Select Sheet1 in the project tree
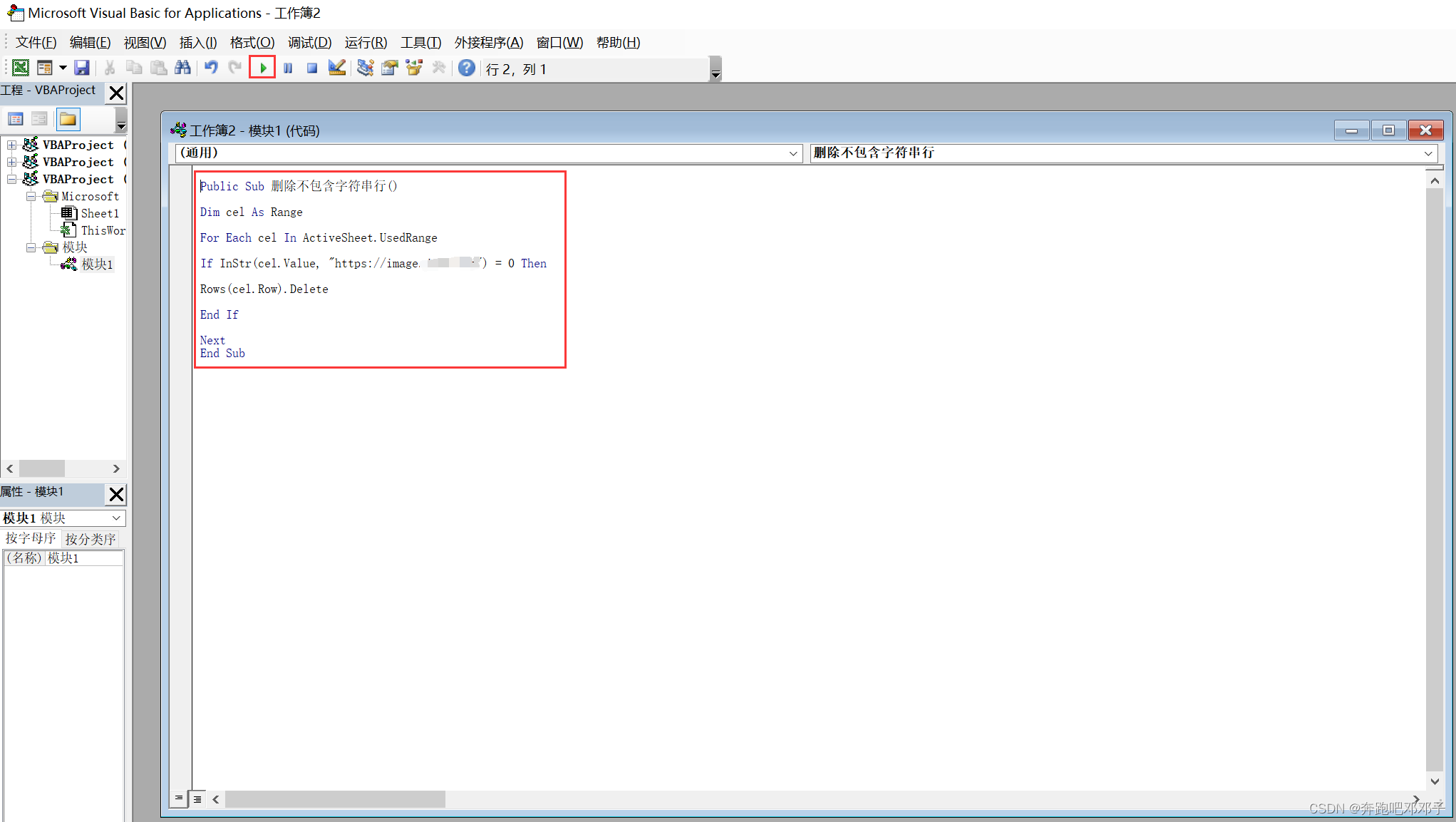Viewport: 1456px width, 822px height. [99, 213]
